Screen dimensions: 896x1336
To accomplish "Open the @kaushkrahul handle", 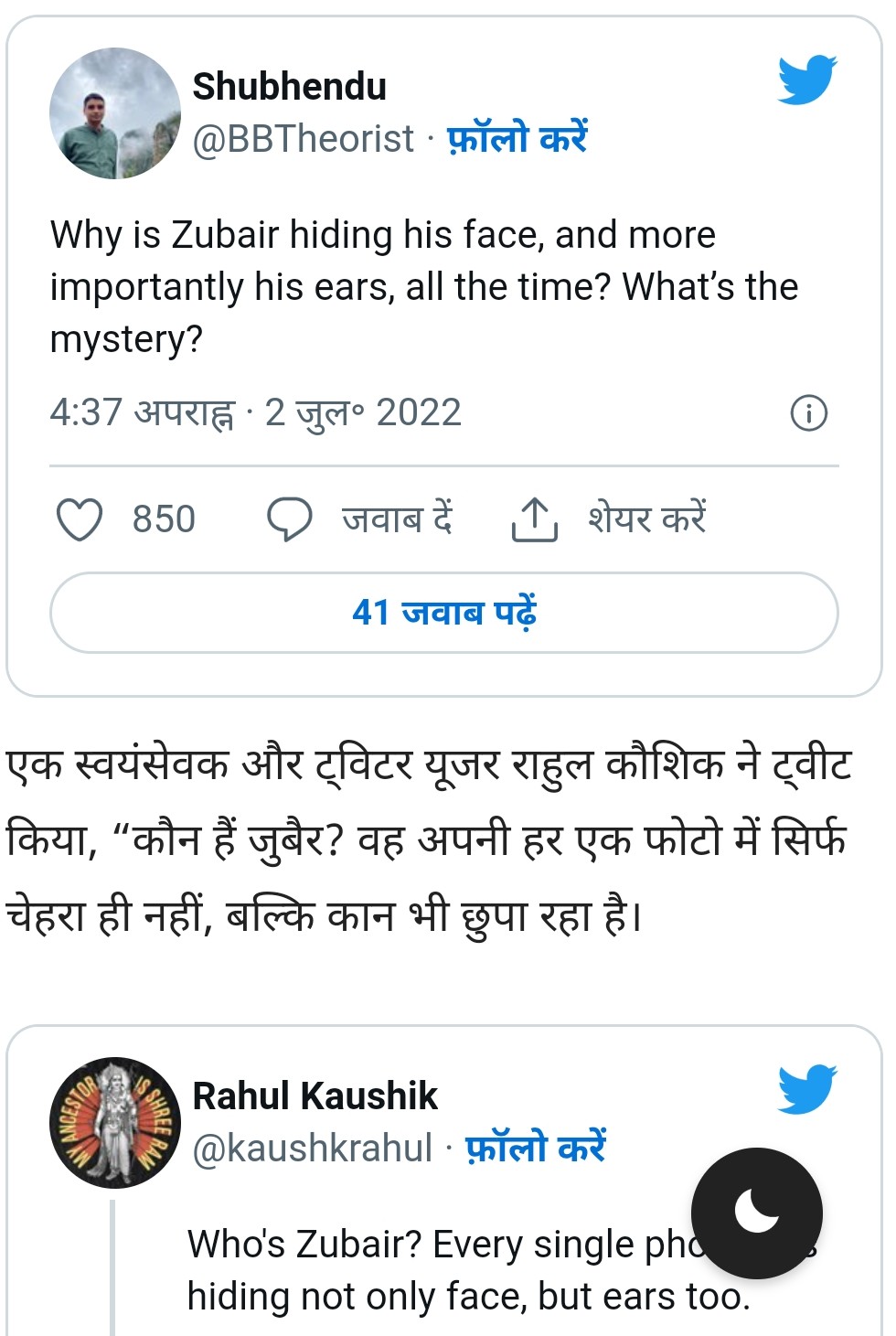I will tap(313, 1149).
